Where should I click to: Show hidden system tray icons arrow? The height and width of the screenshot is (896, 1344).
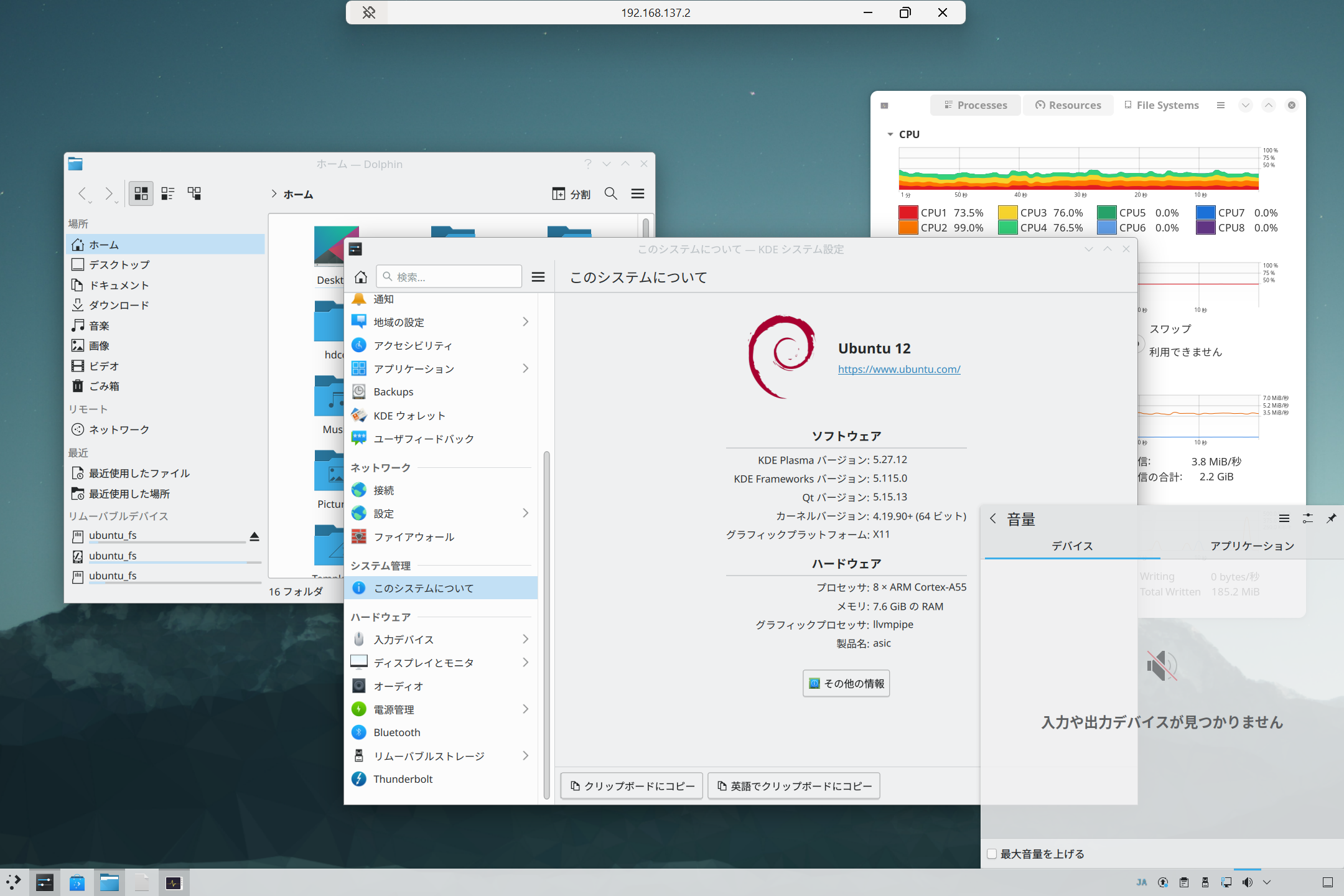click(1267, 882)
